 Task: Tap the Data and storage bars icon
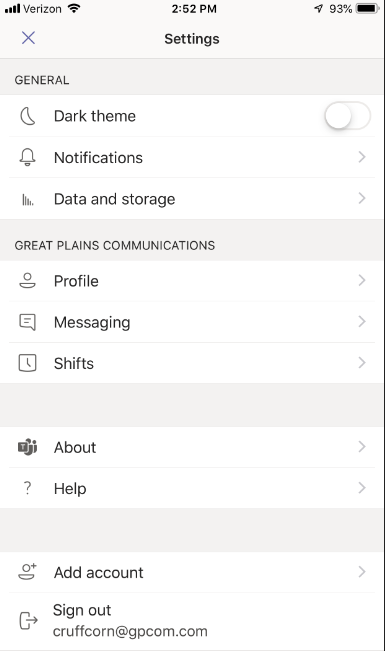[27, 200]
